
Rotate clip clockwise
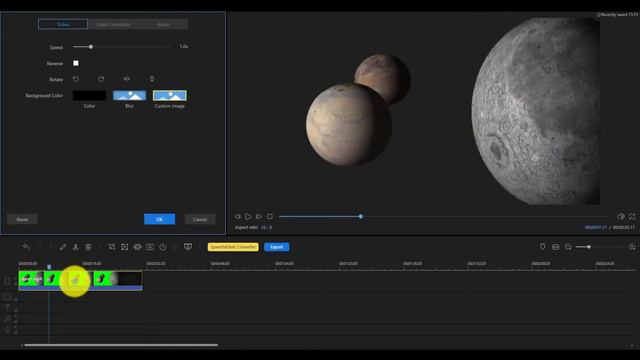click(x=101, y=79)
